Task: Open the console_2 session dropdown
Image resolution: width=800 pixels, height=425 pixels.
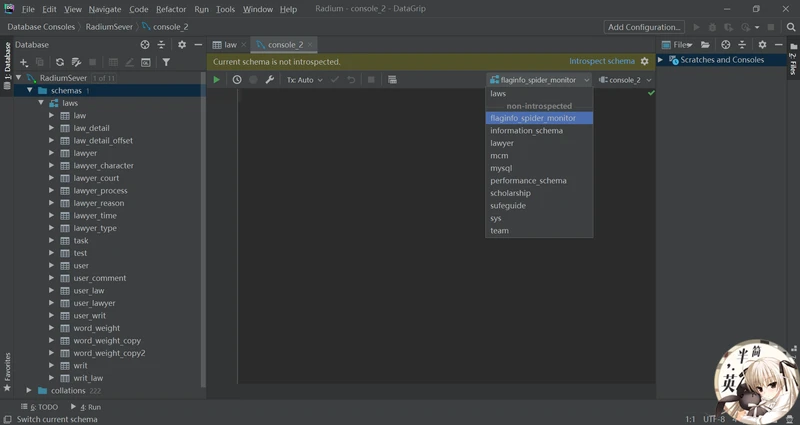Action: (625, 80)
